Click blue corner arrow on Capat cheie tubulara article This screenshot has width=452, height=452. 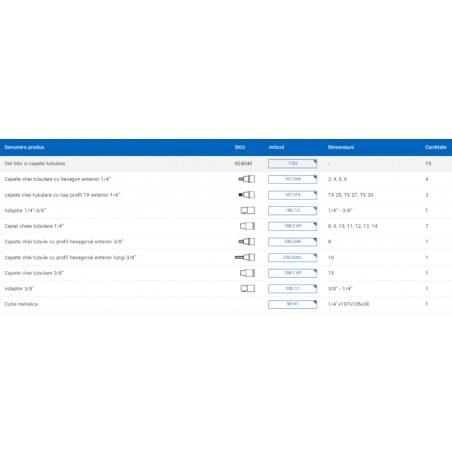(x=315, y=224)
